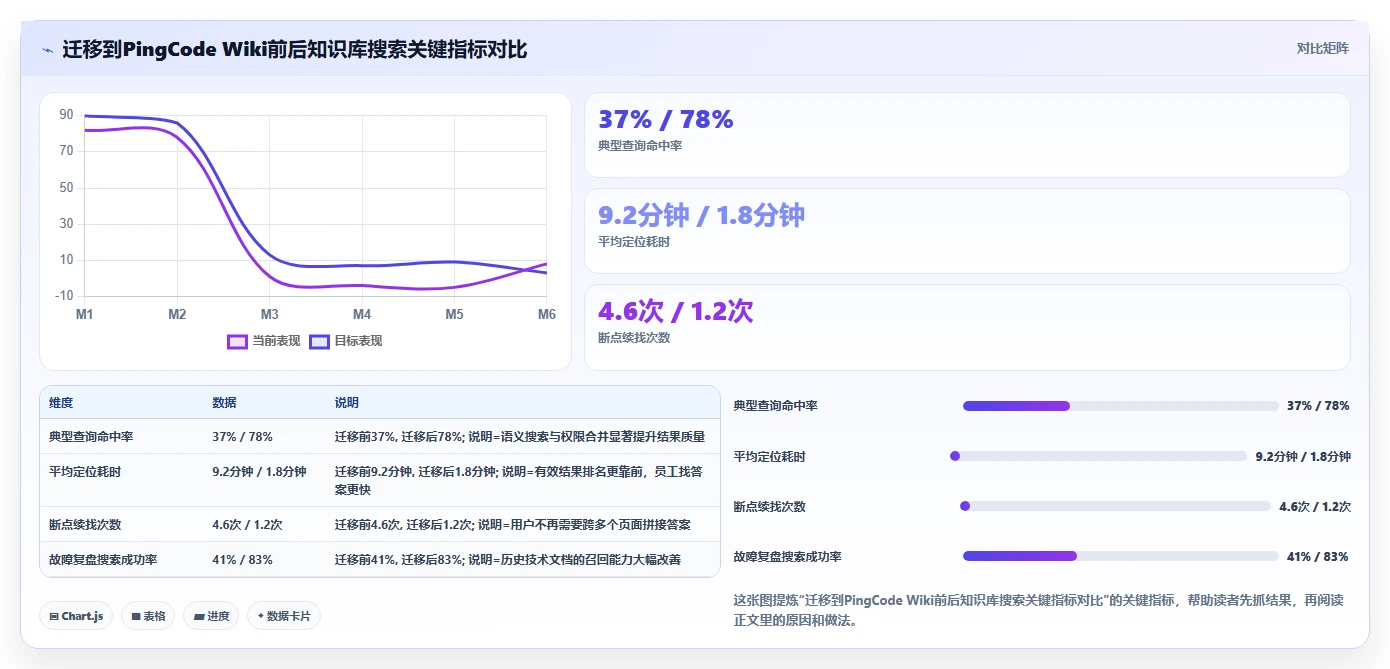Screen dimensions: 1390x669
Task: Click the -10 tick on the chart y-axis
Action: coord(65,296)
